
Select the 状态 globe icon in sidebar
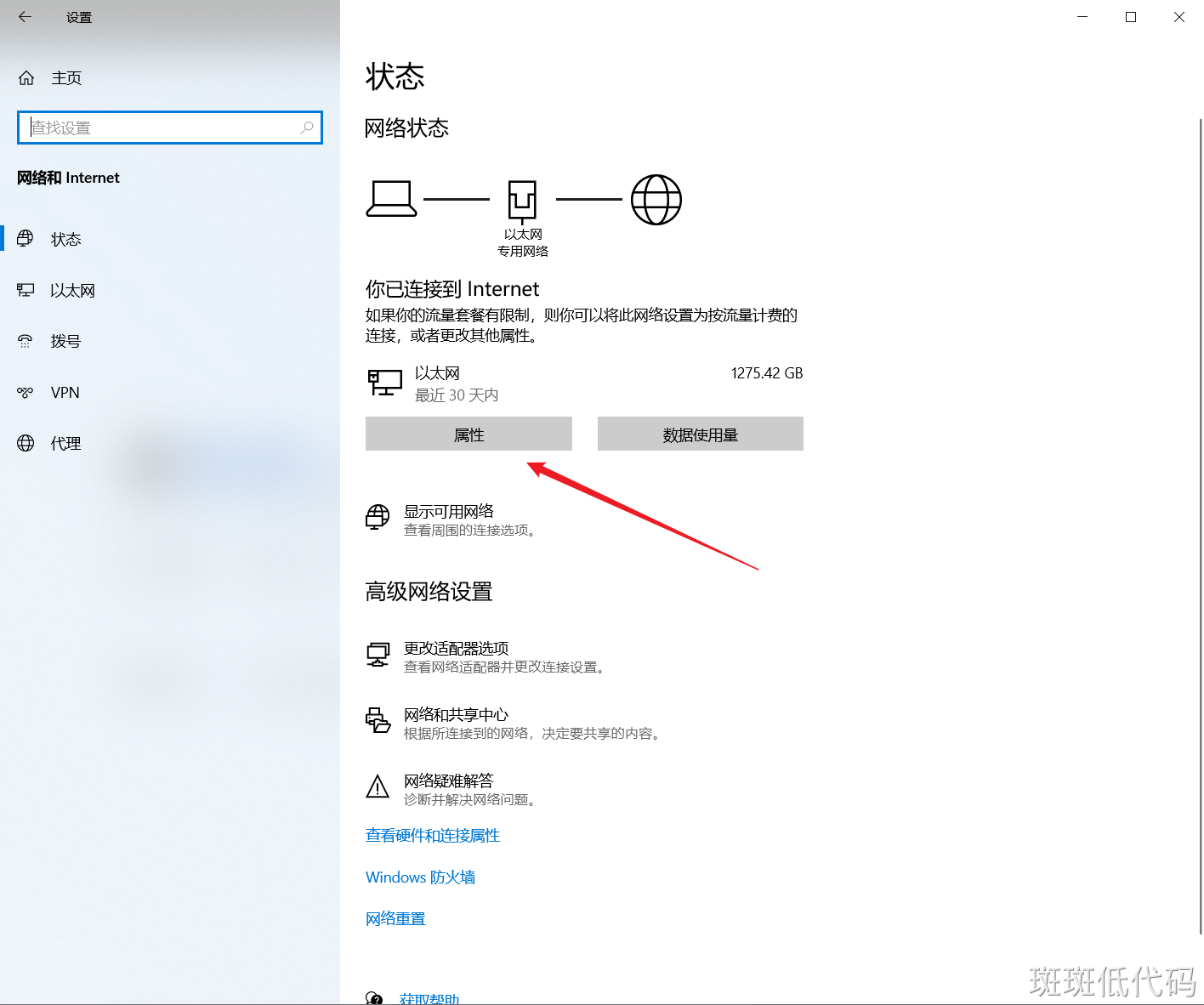click(26, 239)
